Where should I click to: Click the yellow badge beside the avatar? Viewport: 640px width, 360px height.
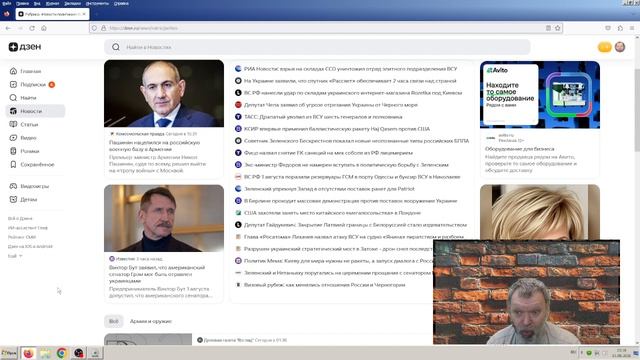(604, 47)
